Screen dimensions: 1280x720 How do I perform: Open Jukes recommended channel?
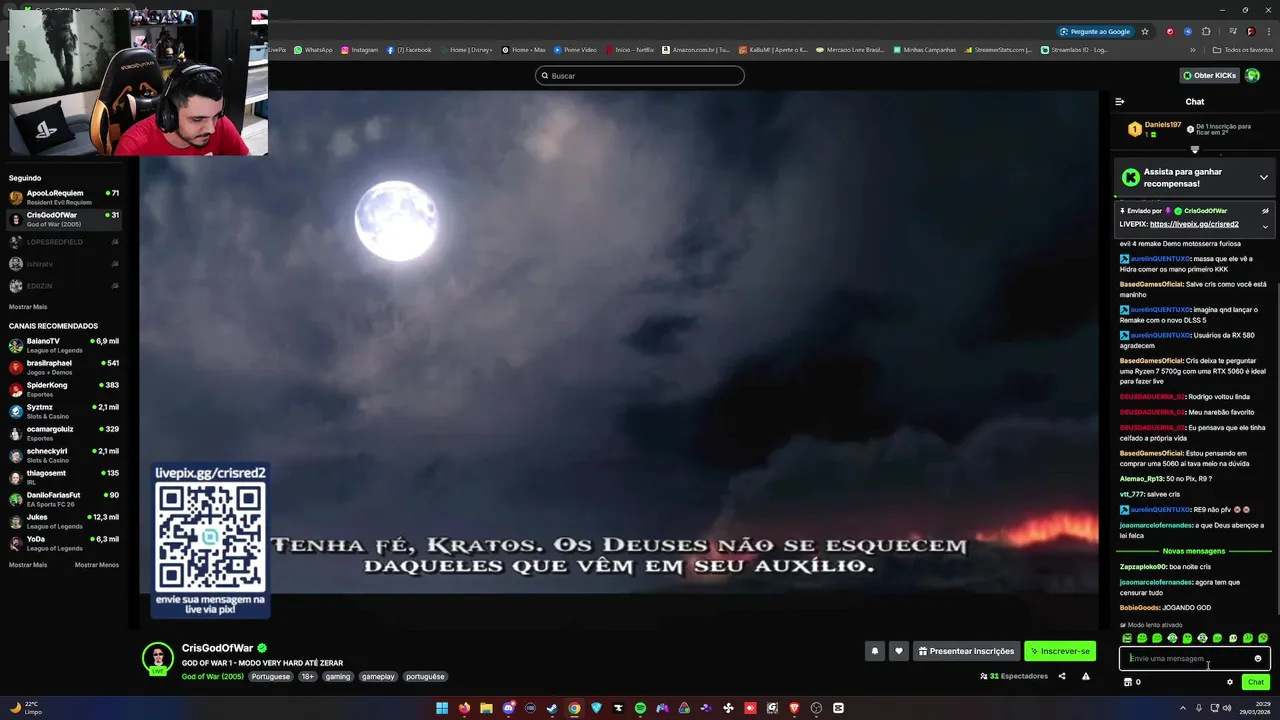click(64, 521)
